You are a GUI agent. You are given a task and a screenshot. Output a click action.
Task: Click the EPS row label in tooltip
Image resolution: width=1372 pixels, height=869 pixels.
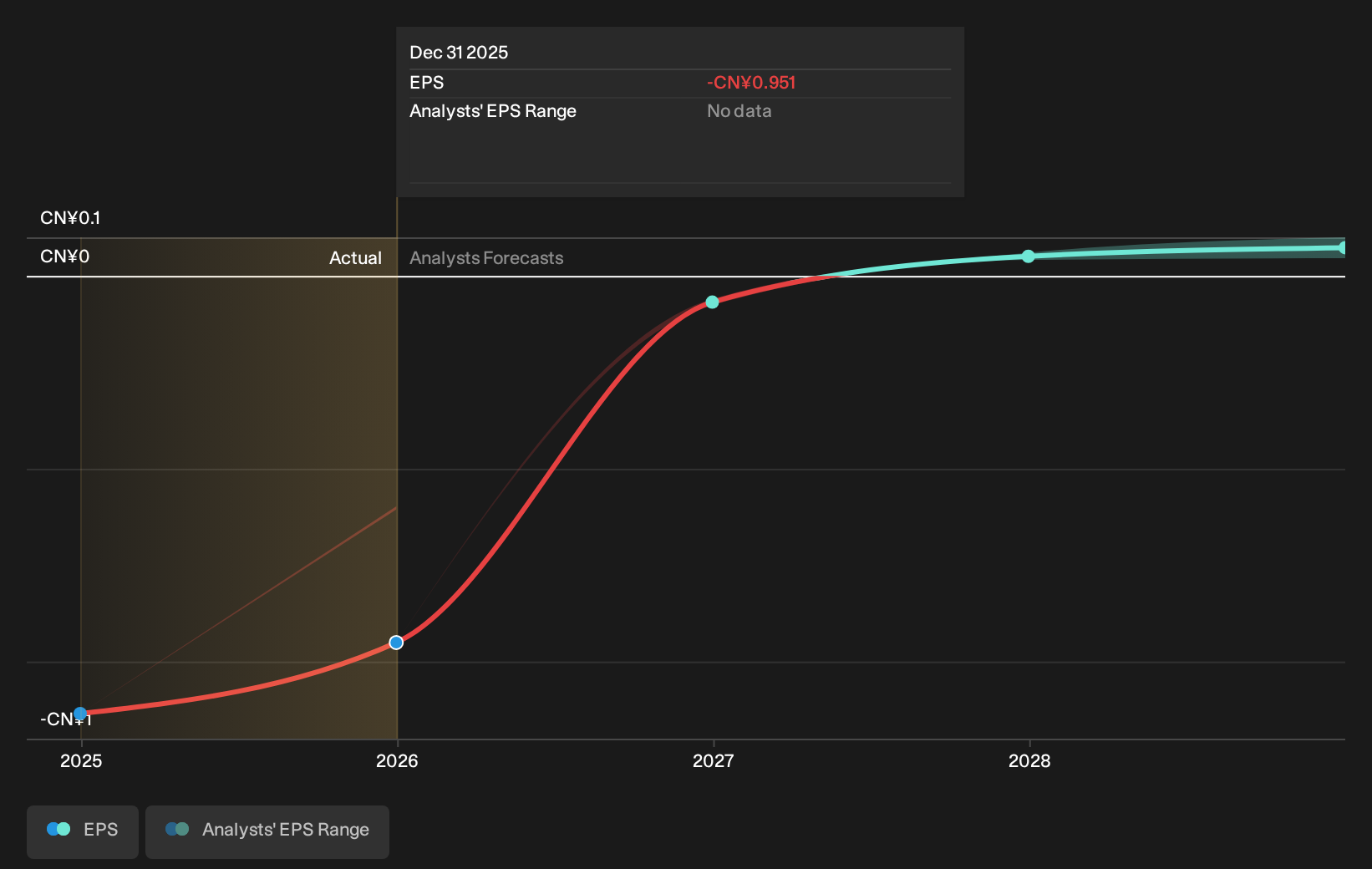[x=426, y=83]
